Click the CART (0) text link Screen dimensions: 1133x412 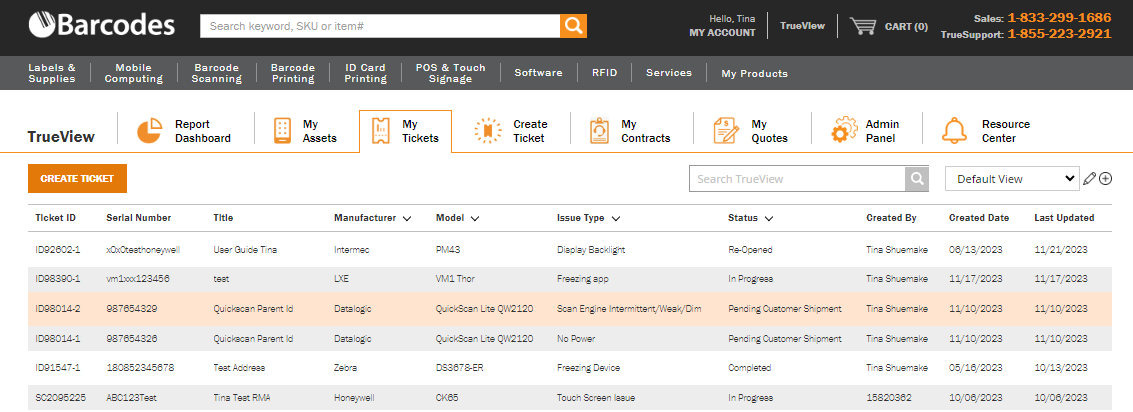[x=906, y=27]
